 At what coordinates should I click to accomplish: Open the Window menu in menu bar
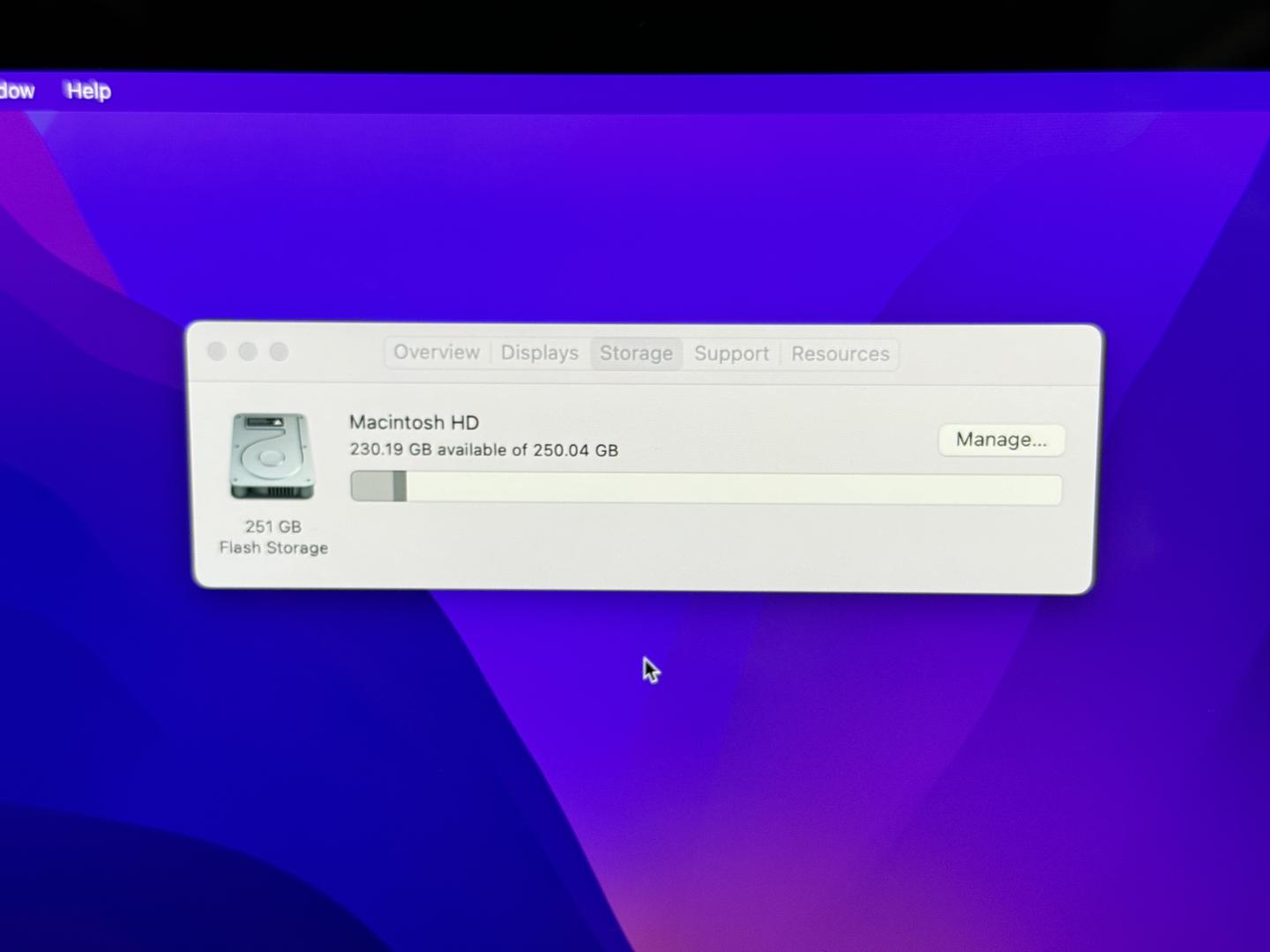click(17, 90)
